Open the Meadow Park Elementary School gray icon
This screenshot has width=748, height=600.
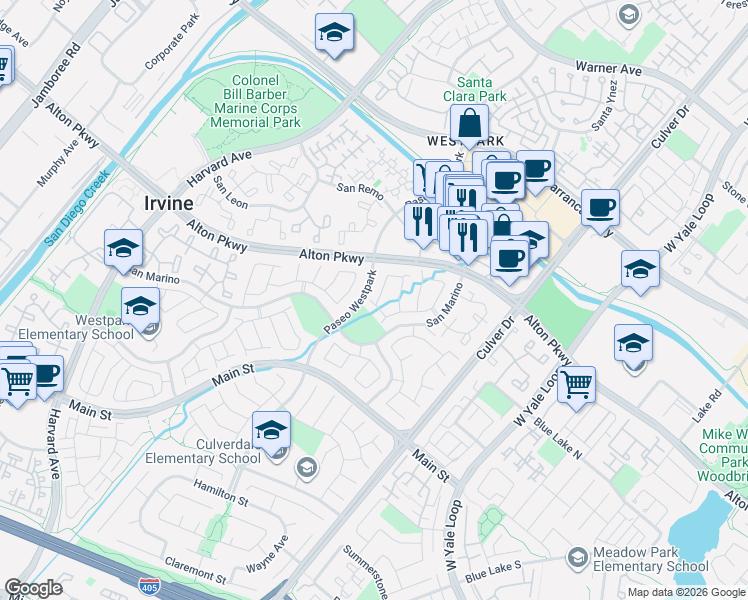(x=577, y=557)
